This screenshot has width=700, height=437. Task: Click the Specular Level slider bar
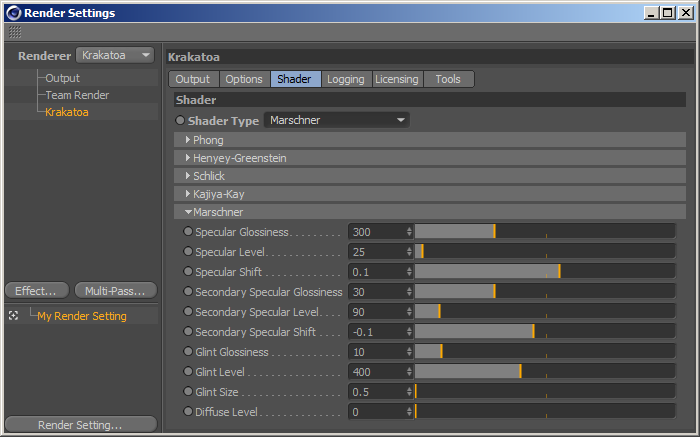(x=545, y=252)
